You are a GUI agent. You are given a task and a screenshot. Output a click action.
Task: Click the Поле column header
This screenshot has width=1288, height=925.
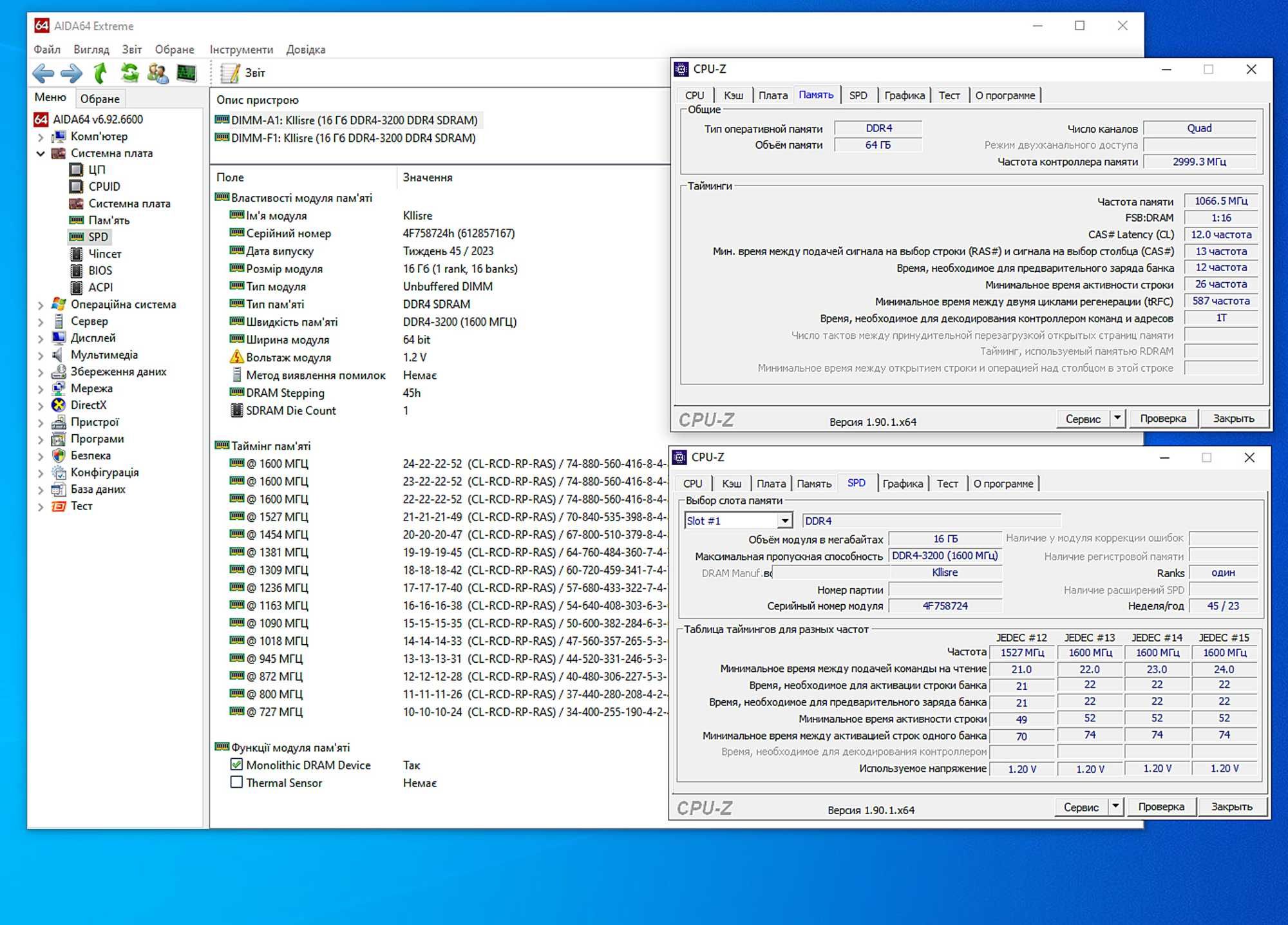pos(303,177)
